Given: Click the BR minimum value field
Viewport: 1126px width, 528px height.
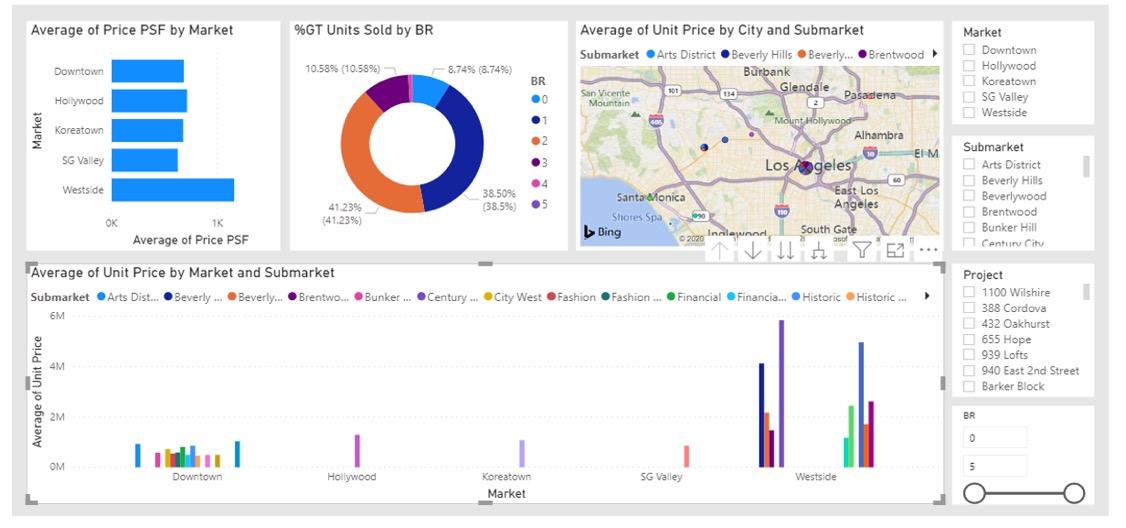Looking at the screenshot, I should (x=995, y=437).
